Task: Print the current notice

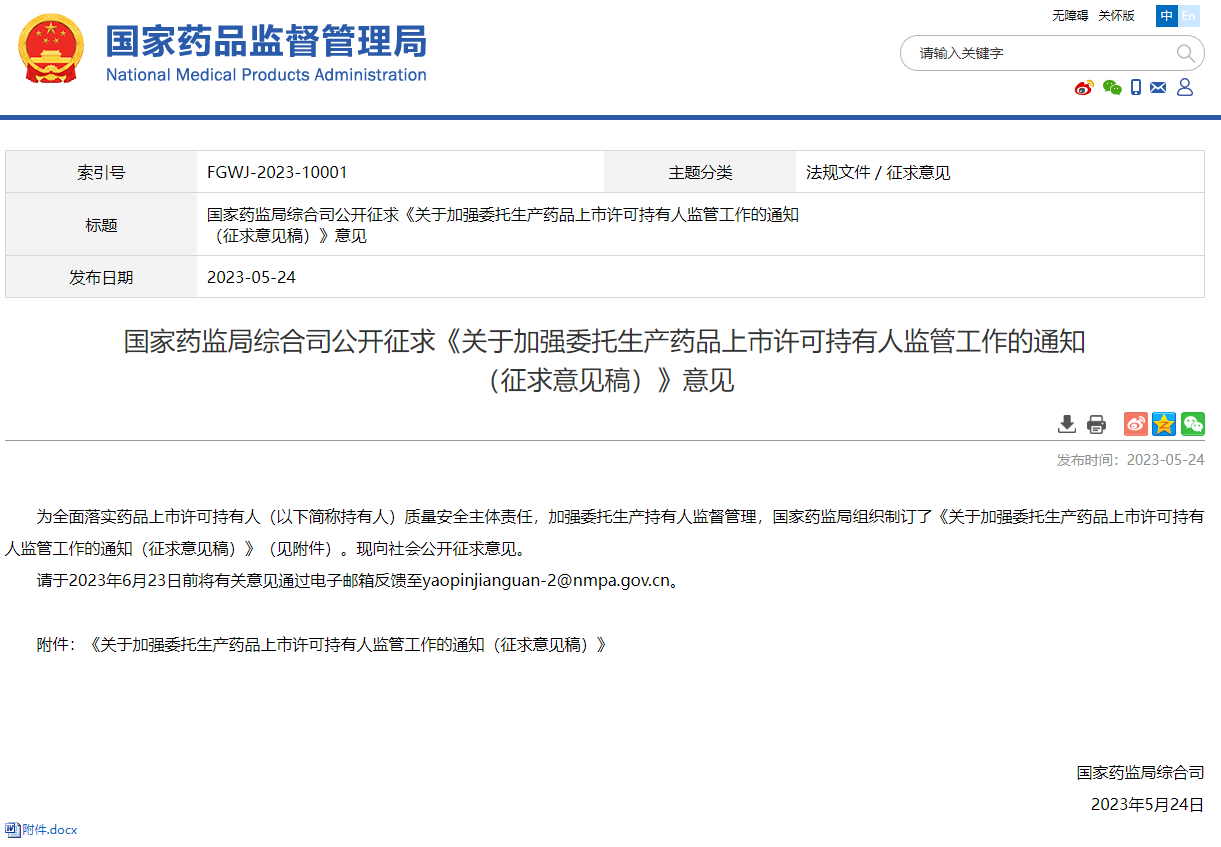Action: tap(1096, 424)
